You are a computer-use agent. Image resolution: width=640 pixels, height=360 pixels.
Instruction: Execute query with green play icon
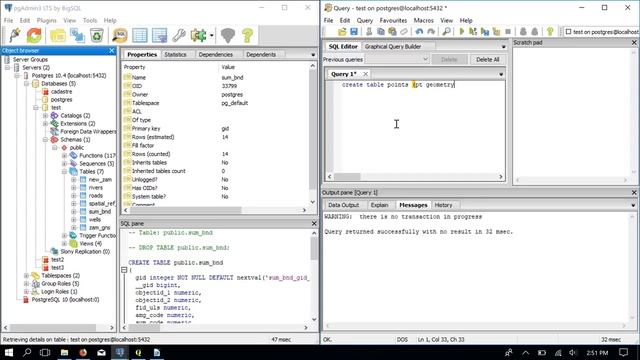click(x=462, y=31)
